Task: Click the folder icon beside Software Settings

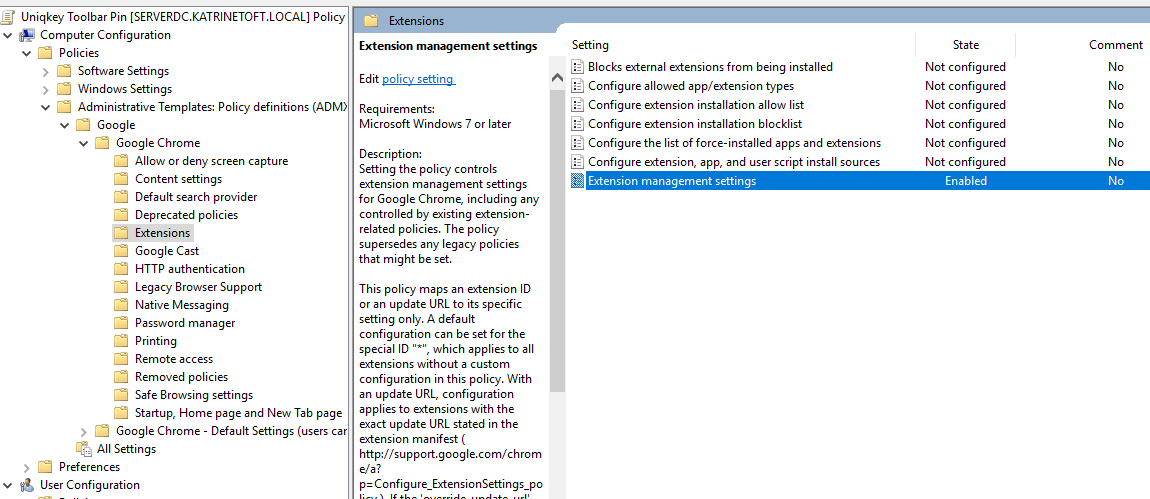Action: [64, 71]
